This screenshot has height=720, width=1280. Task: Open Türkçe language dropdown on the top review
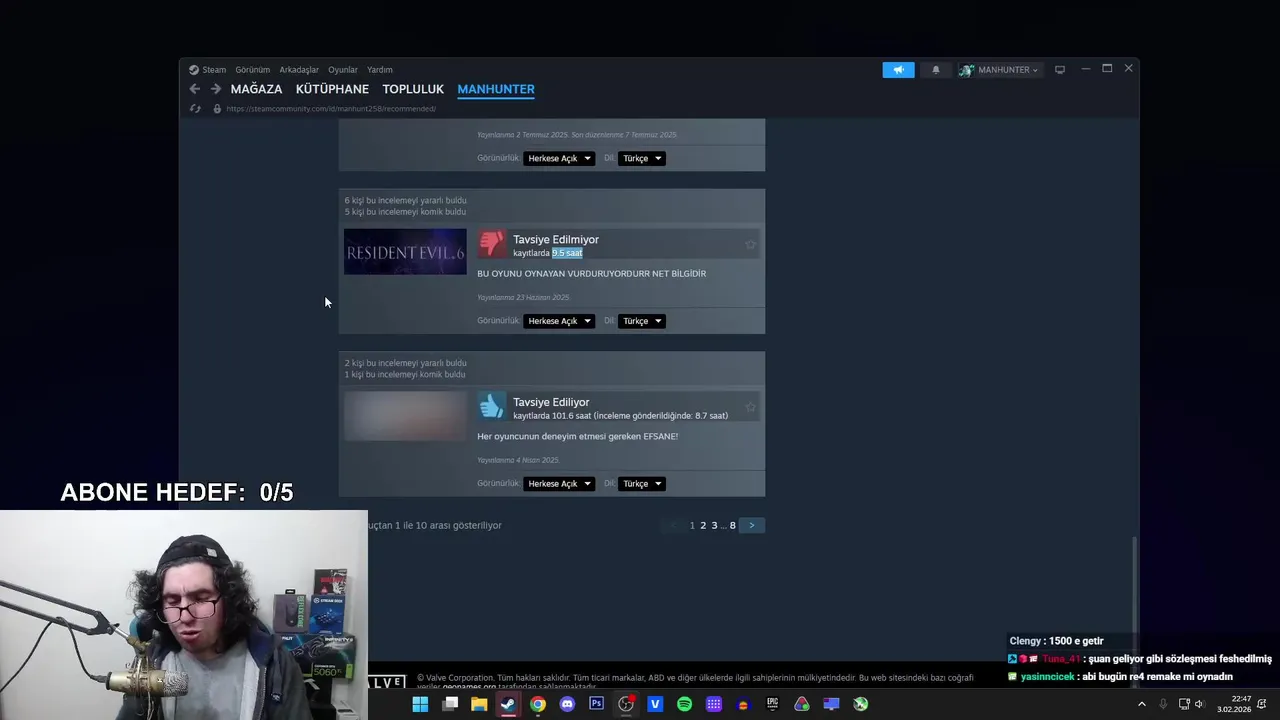tap(642, 158)
